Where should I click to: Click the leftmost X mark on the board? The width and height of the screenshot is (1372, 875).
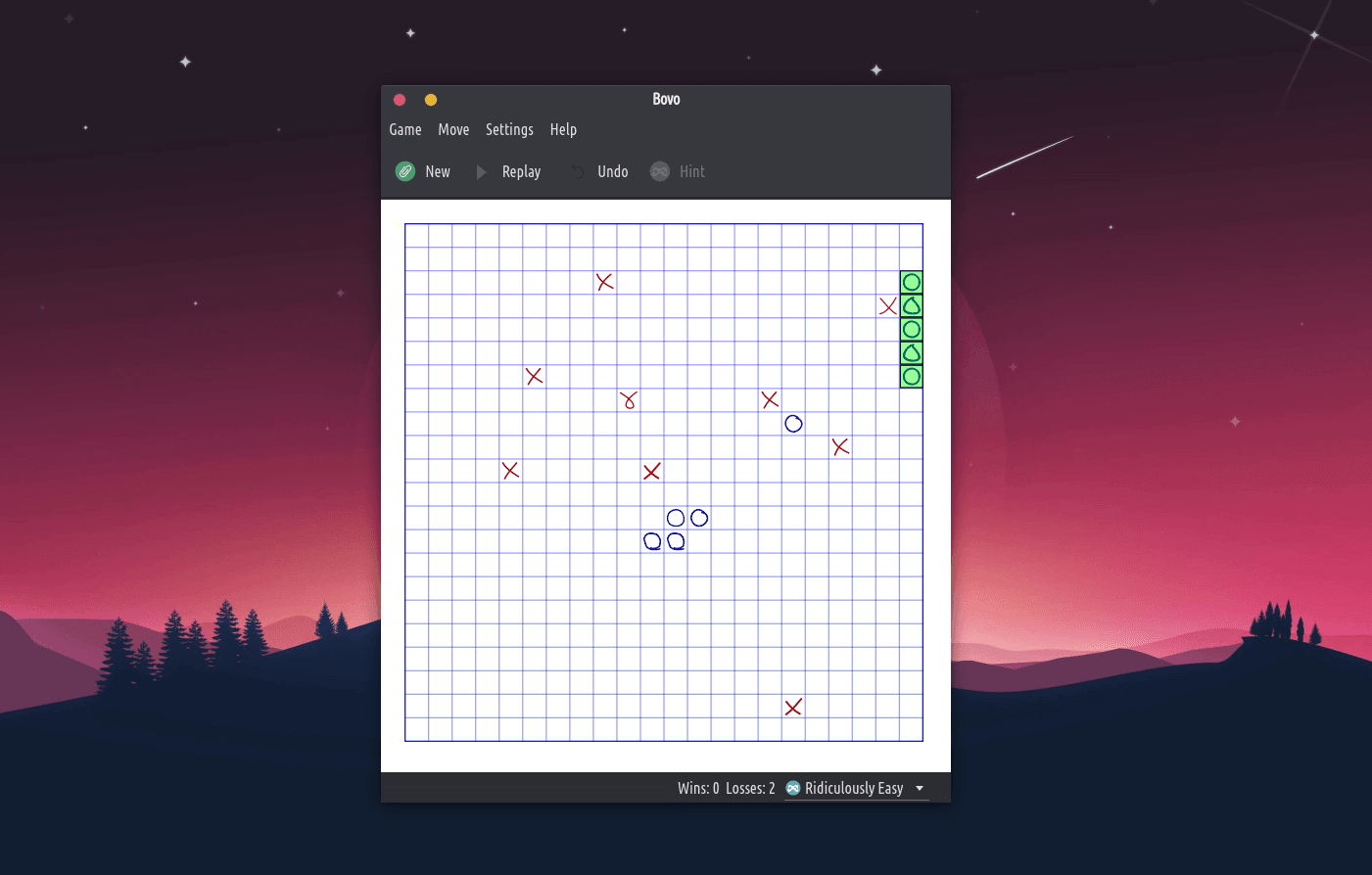(510, 471)
